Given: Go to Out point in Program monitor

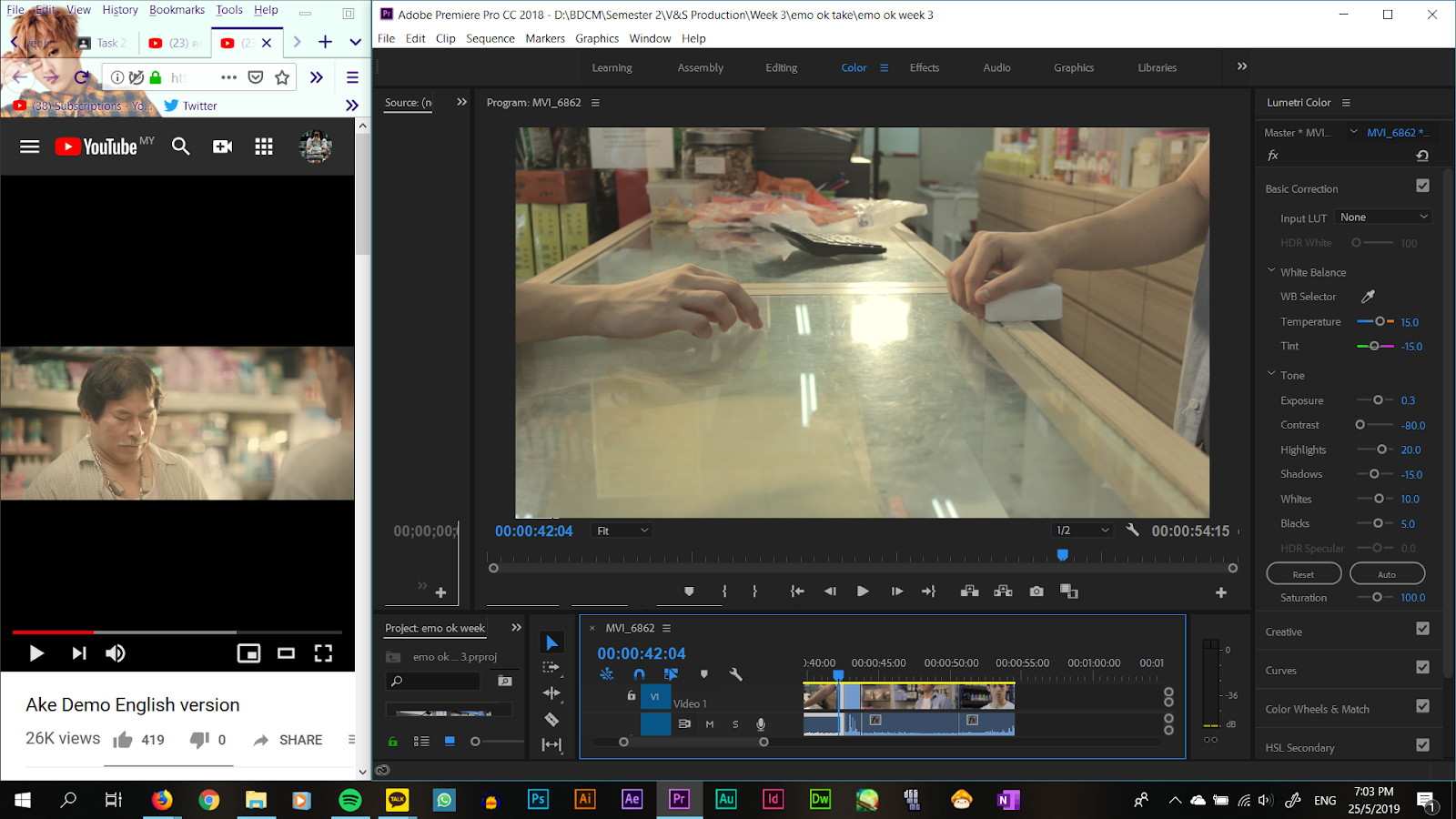Looking at the screenshot, I should (x=929, y=591).
